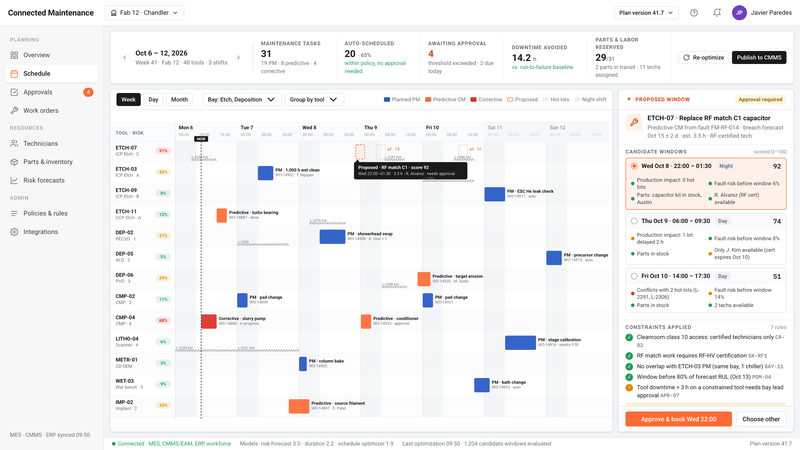
Task: Click the Policies & rules list icon
Action: pyautogui.click(x=14, y=213)
